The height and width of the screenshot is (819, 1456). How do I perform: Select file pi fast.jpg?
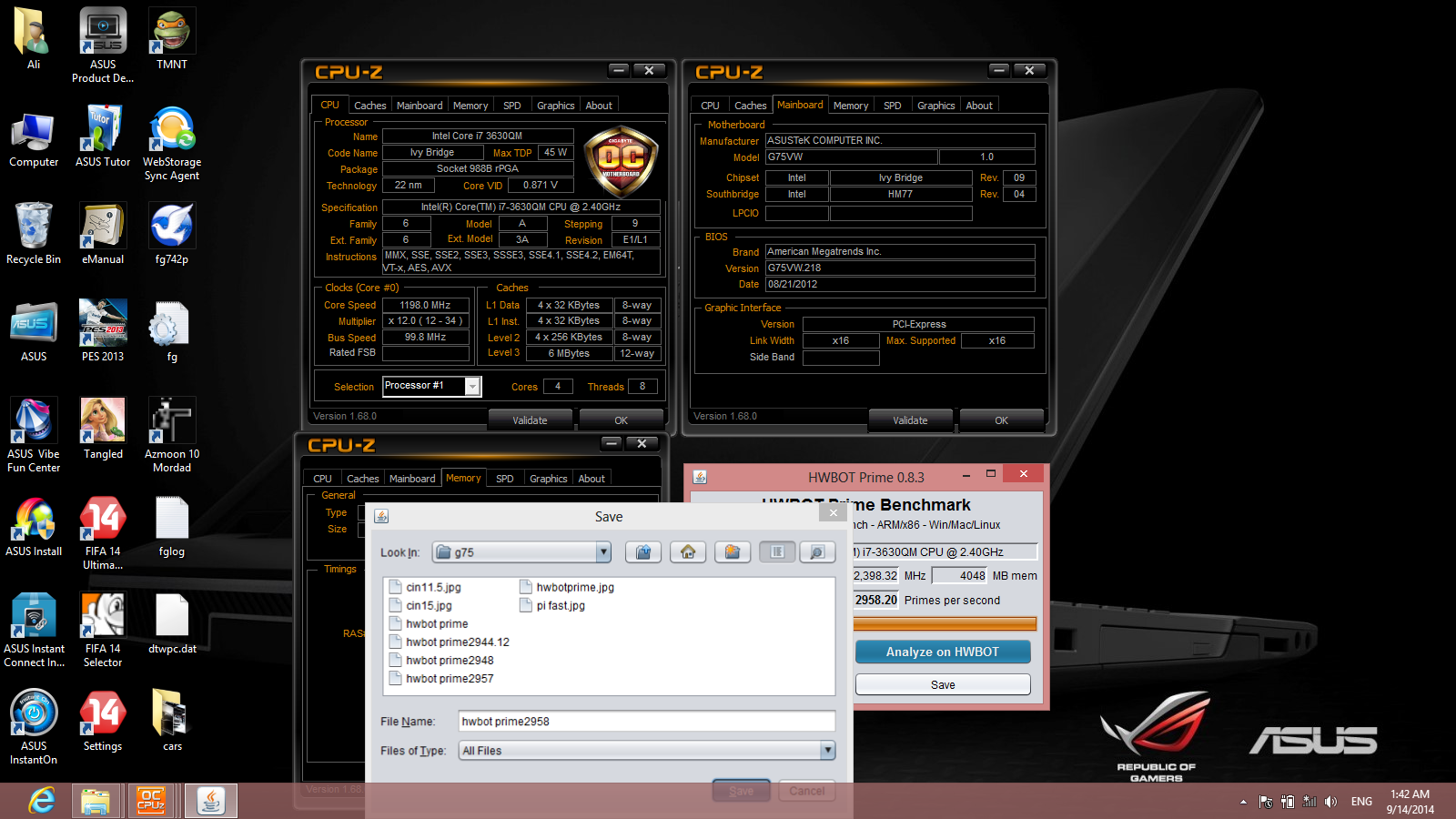[x=552, y=605]
